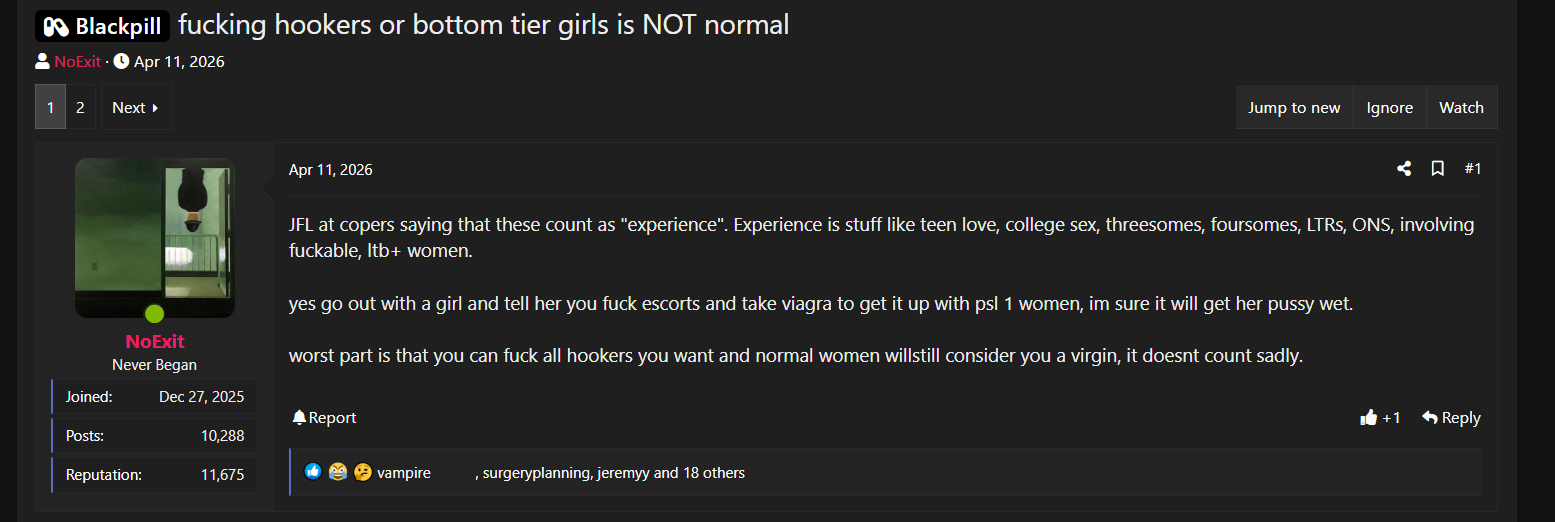Screen dimensions: 1555x522
Task: Expand the '18 others' reactions list
Action: click(714, 472)
